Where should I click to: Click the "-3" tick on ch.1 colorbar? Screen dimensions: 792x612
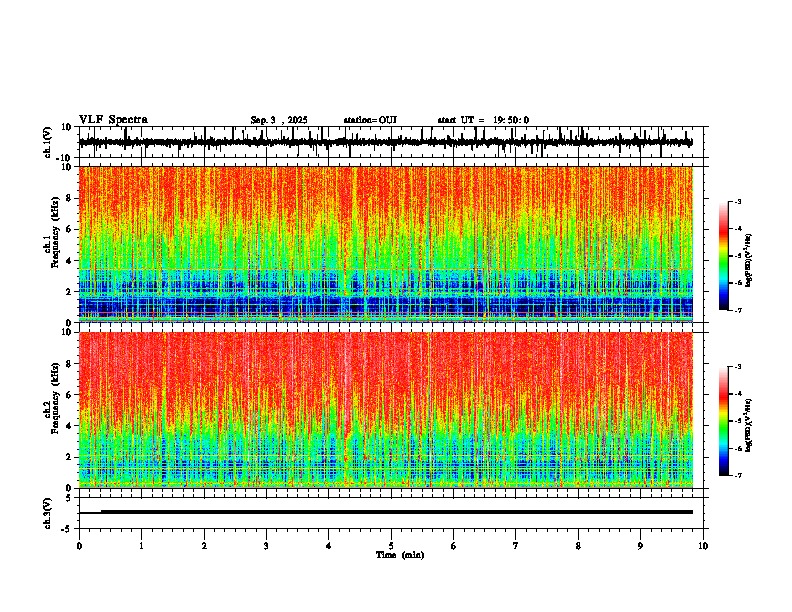738,201
